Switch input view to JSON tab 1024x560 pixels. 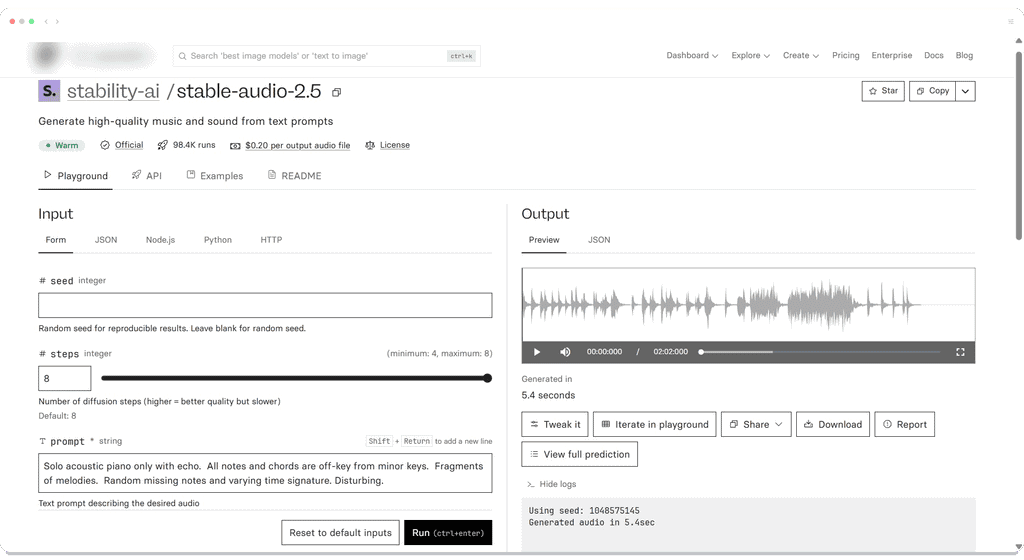point(106,240)
